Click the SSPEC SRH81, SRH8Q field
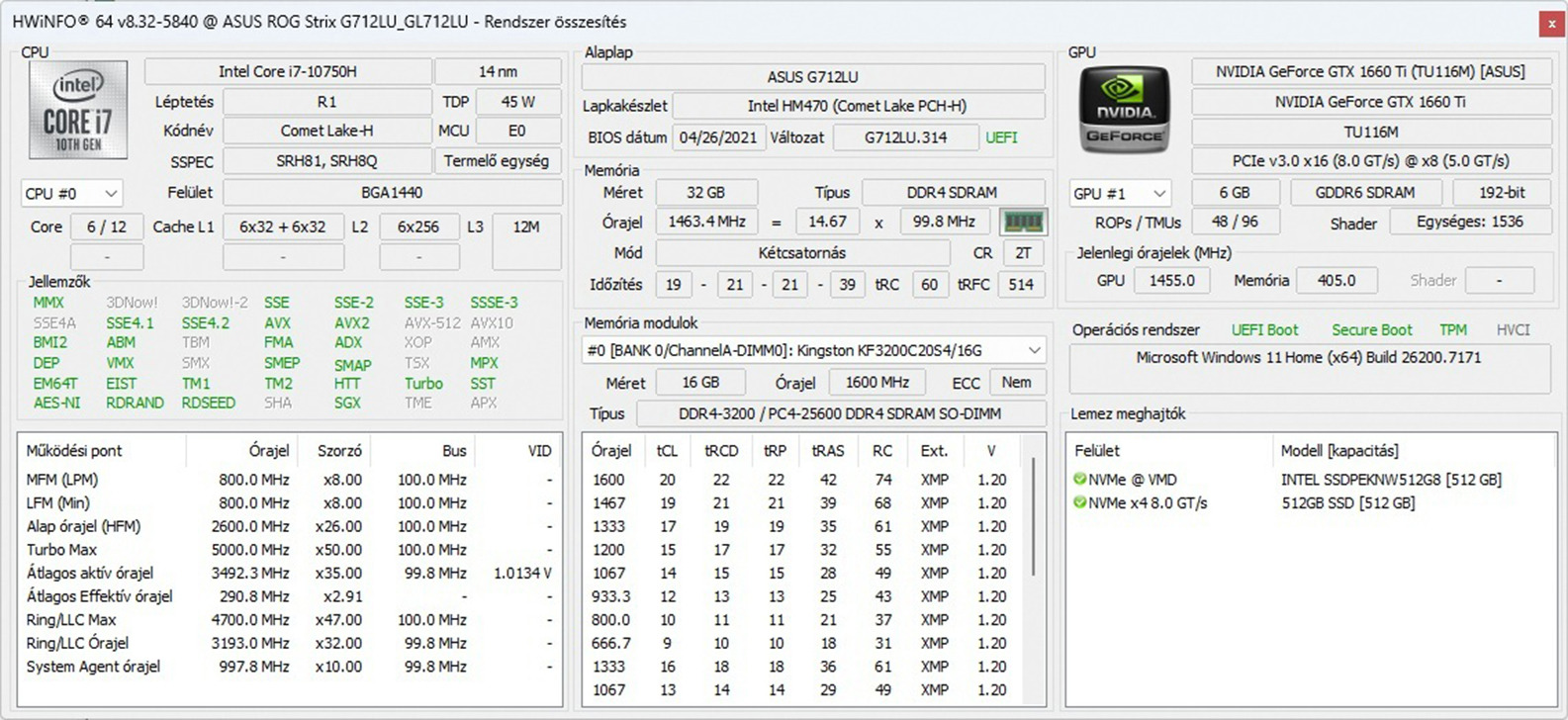 tap(326, 161)
